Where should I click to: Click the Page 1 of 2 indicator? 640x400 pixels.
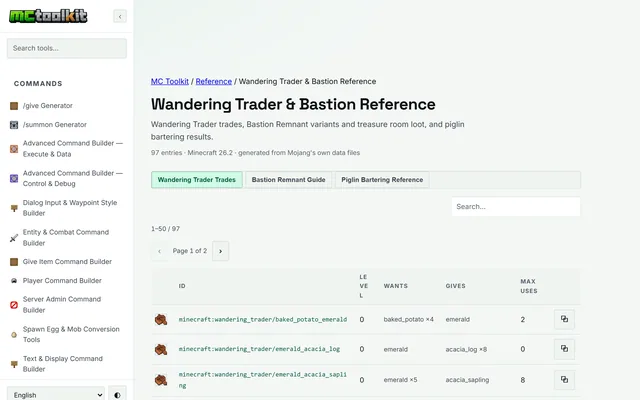pyautogui.click(x=190, y=251)
